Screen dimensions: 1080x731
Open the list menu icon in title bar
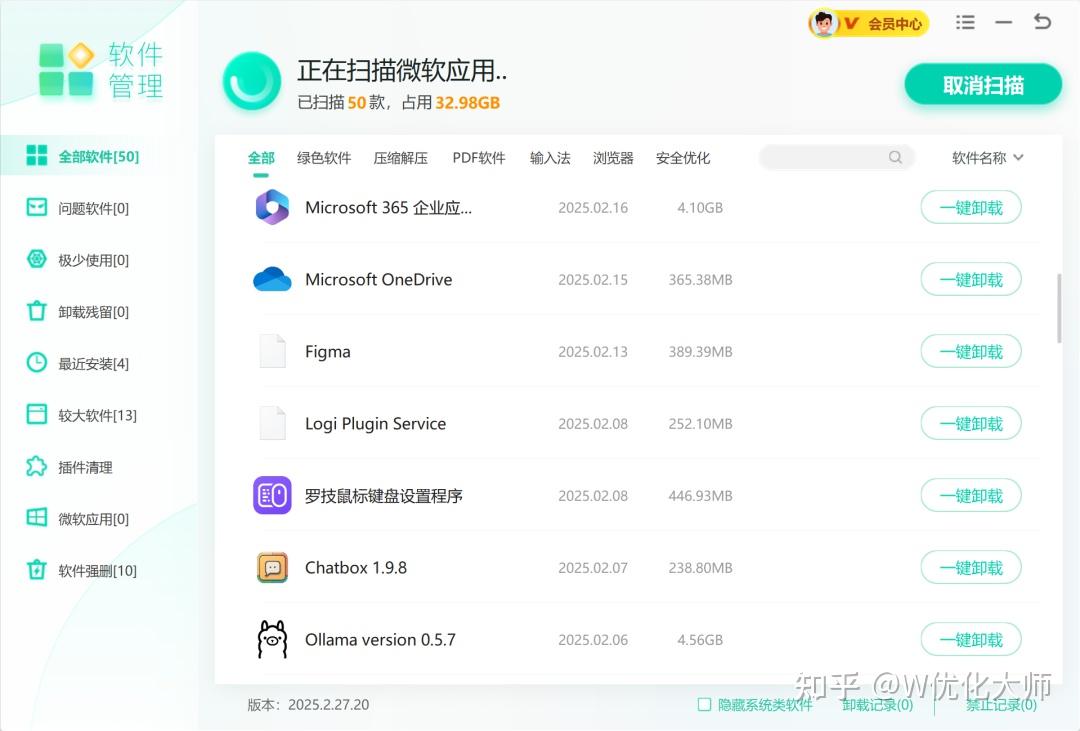[965, 23]
